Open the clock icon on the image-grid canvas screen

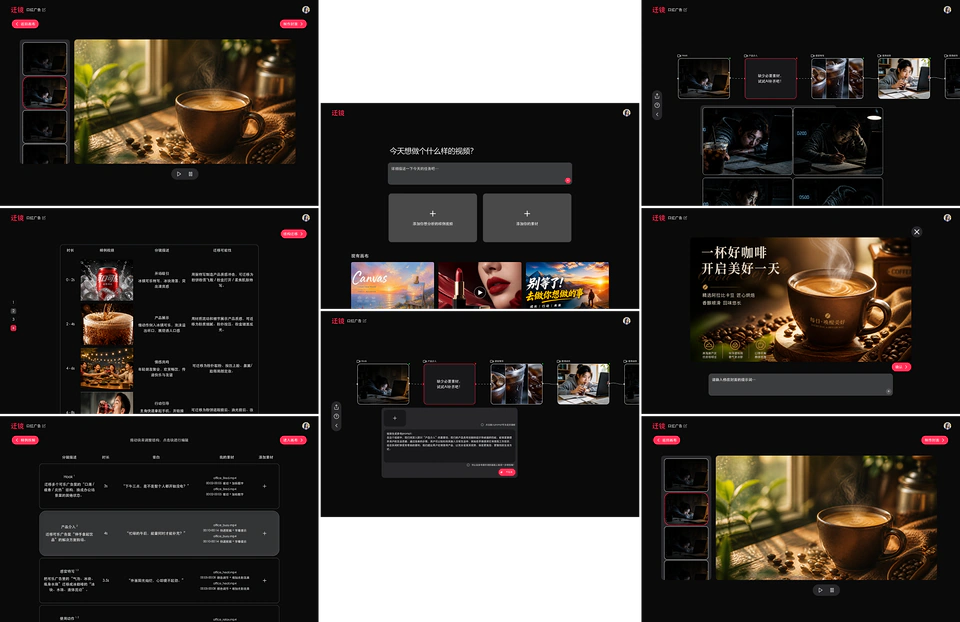(x=657, y=105)
